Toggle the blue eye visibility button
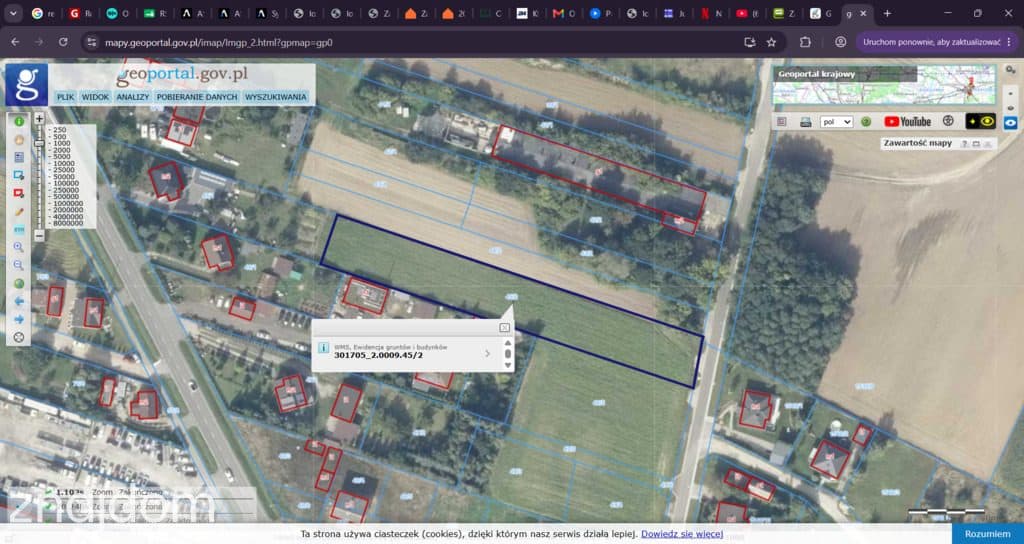The image size is (1024, 544). (1010, 122)
